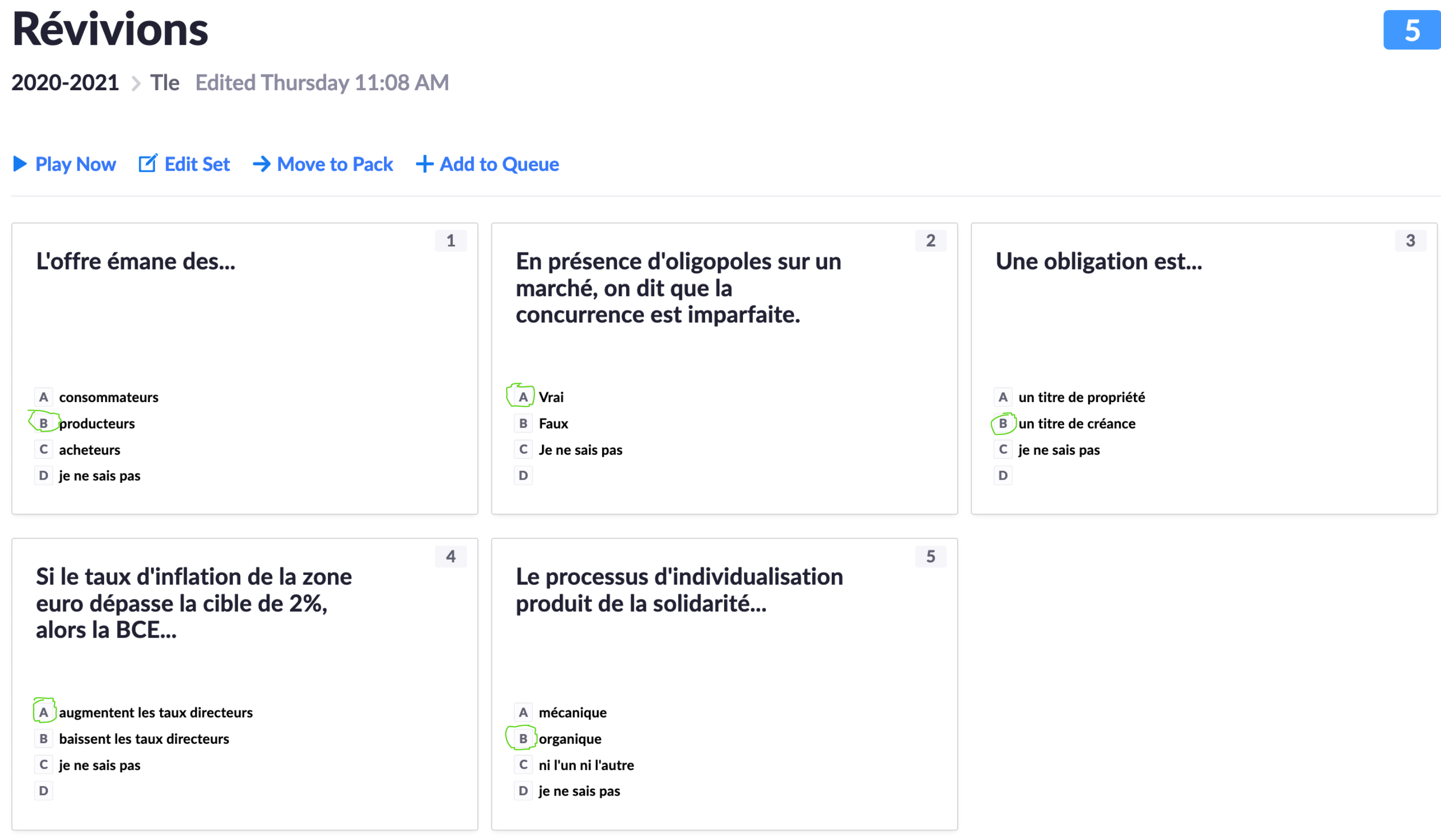Image resolution: width=1441 pixels, height=840 pixels.
Task: Click empty D badge in oligopoles card
Action: [x=523, y=476]
